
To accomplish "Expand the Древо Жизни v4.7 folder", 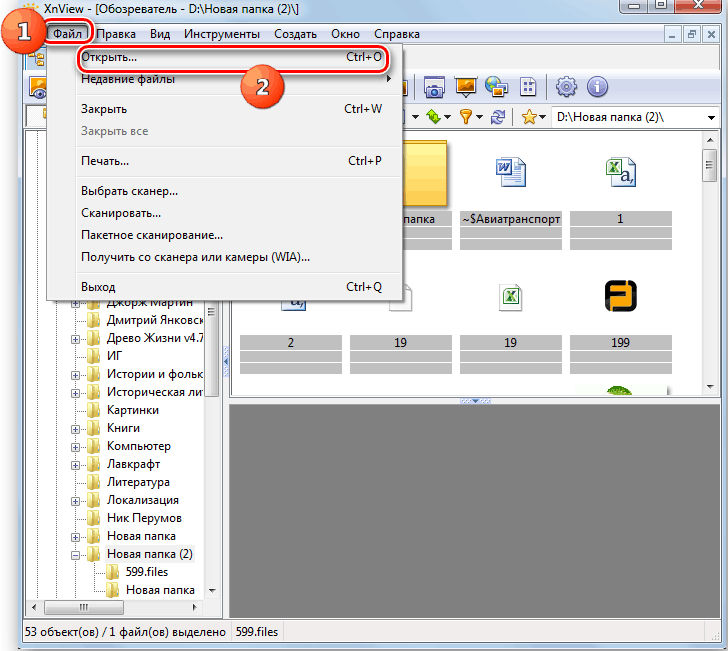I will tap(75, 339).
